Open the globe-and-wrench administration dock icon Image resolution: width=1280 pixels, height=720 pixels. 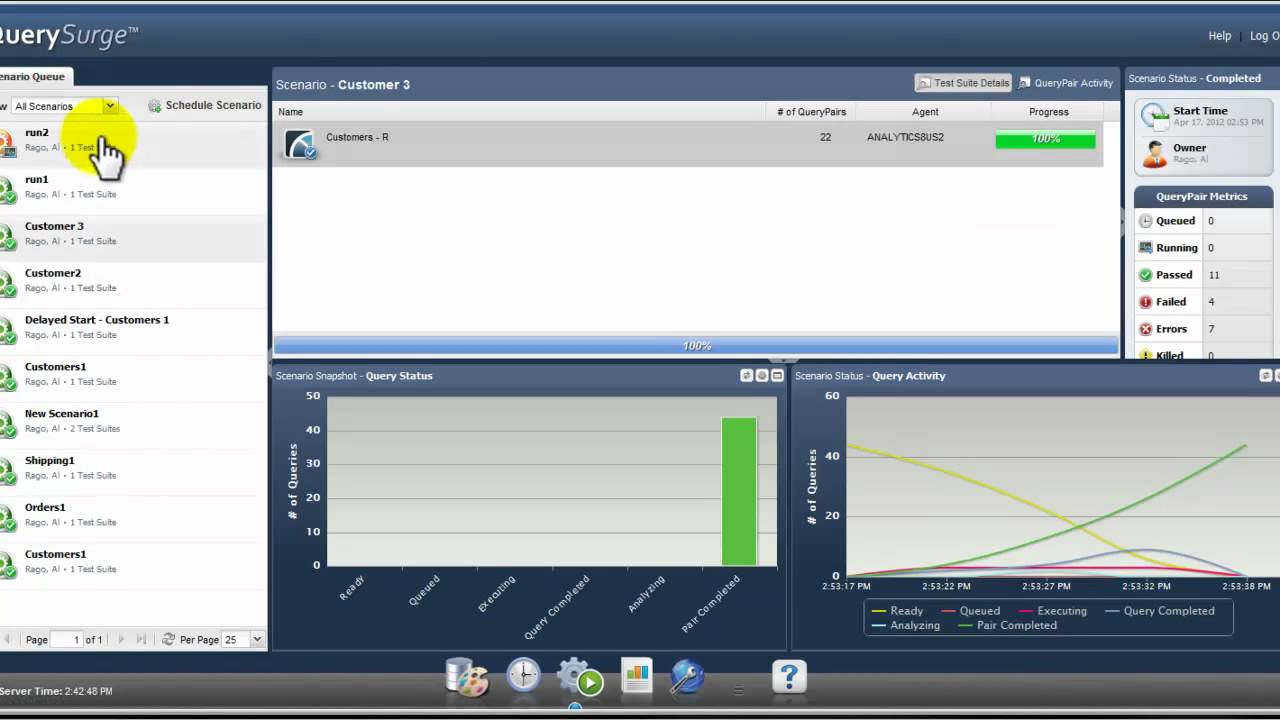point(687,677)
